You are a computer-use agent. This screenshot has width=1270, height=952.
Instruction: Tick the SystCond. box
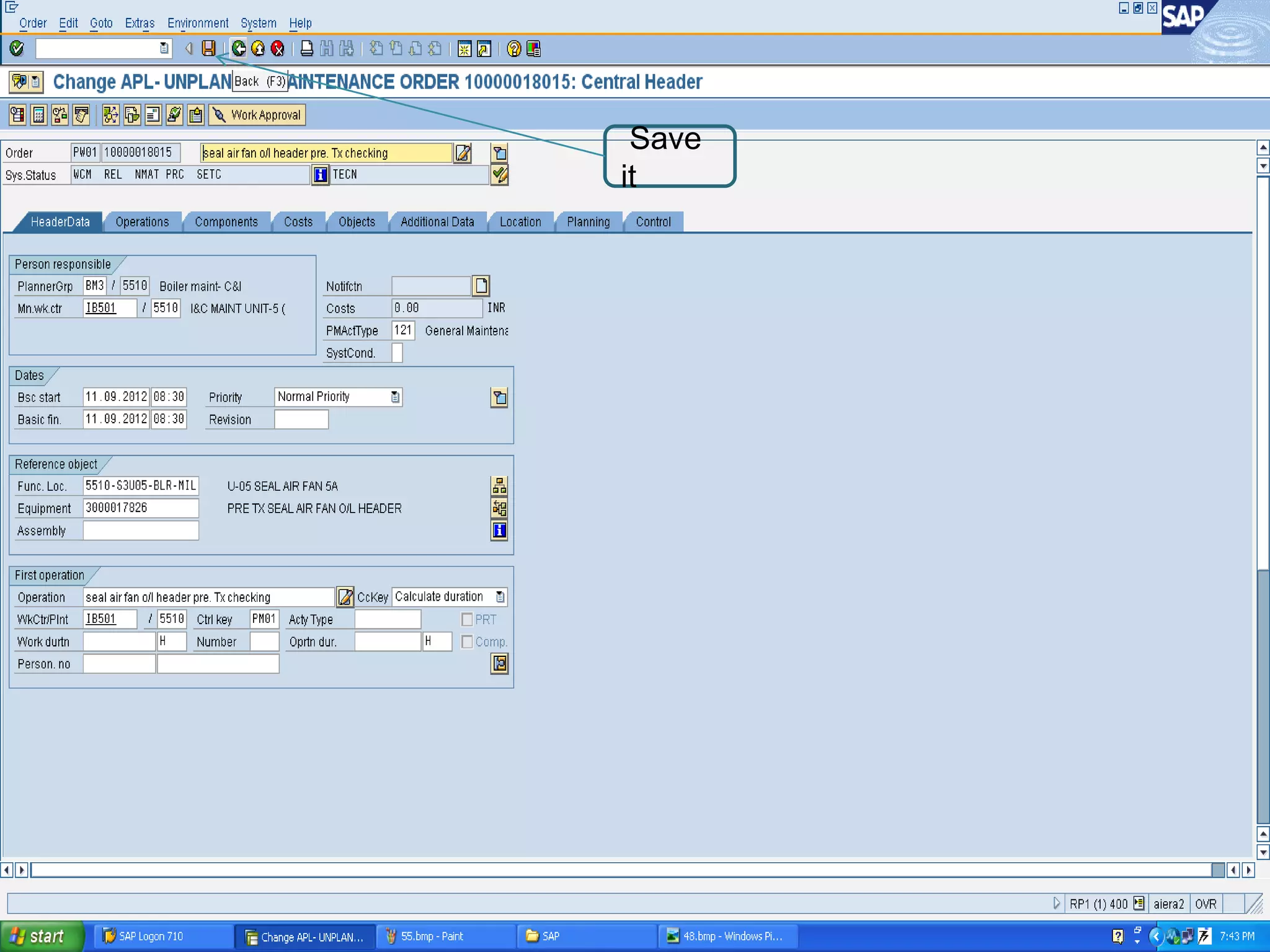click(397, 353)
